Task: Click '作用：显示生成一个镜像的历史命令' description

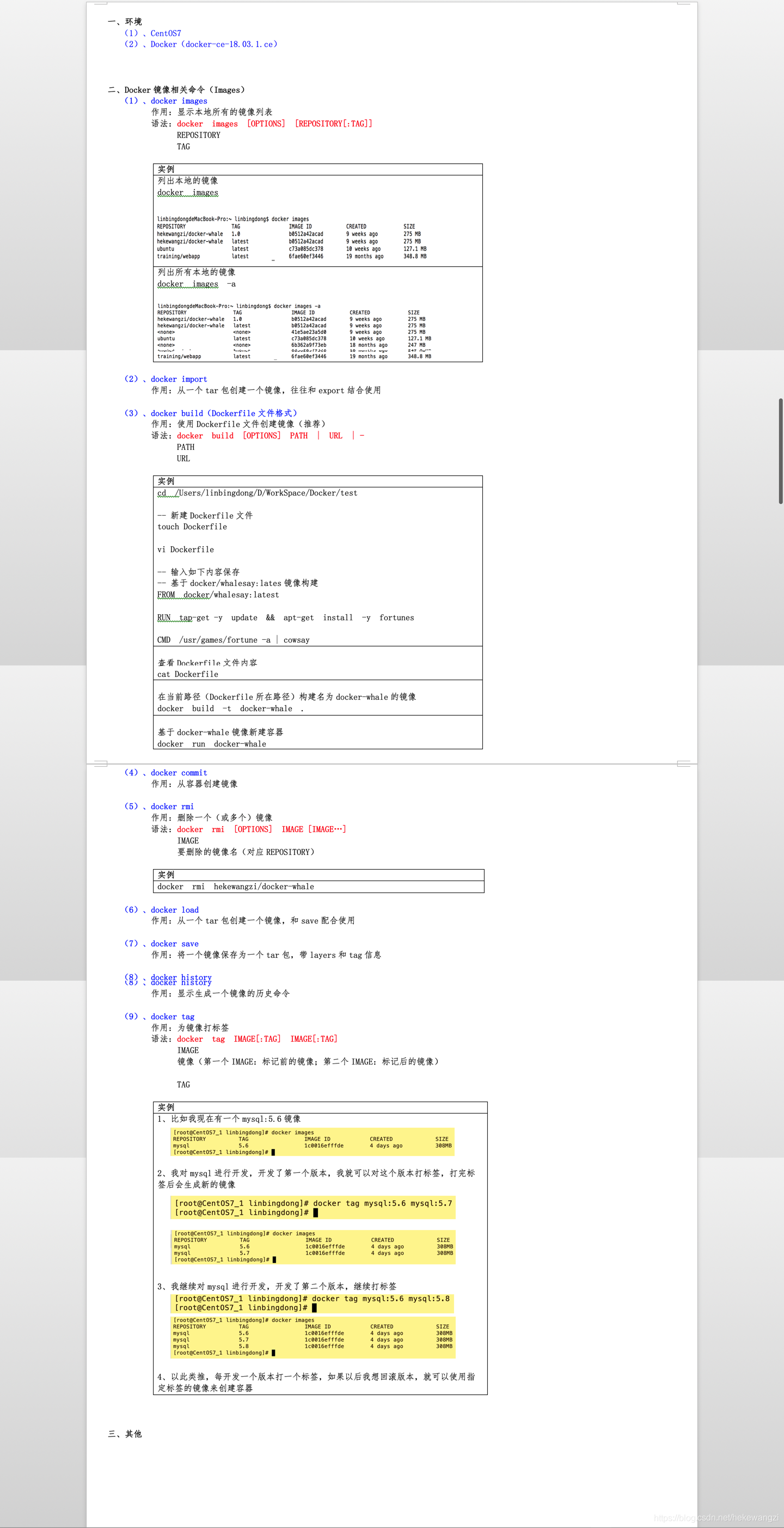Action: 220,993
